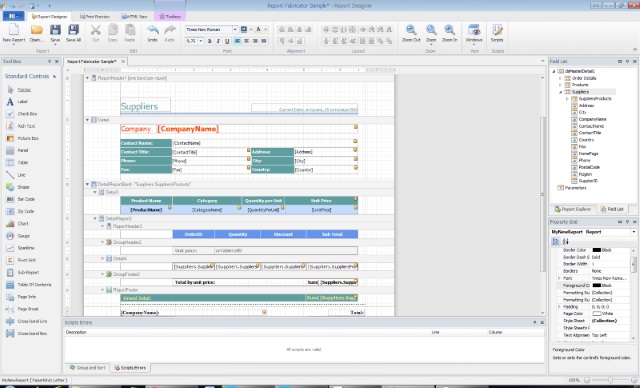640x388 pixels.
Task: Open the Windows view button
Action: click(474, 33)
